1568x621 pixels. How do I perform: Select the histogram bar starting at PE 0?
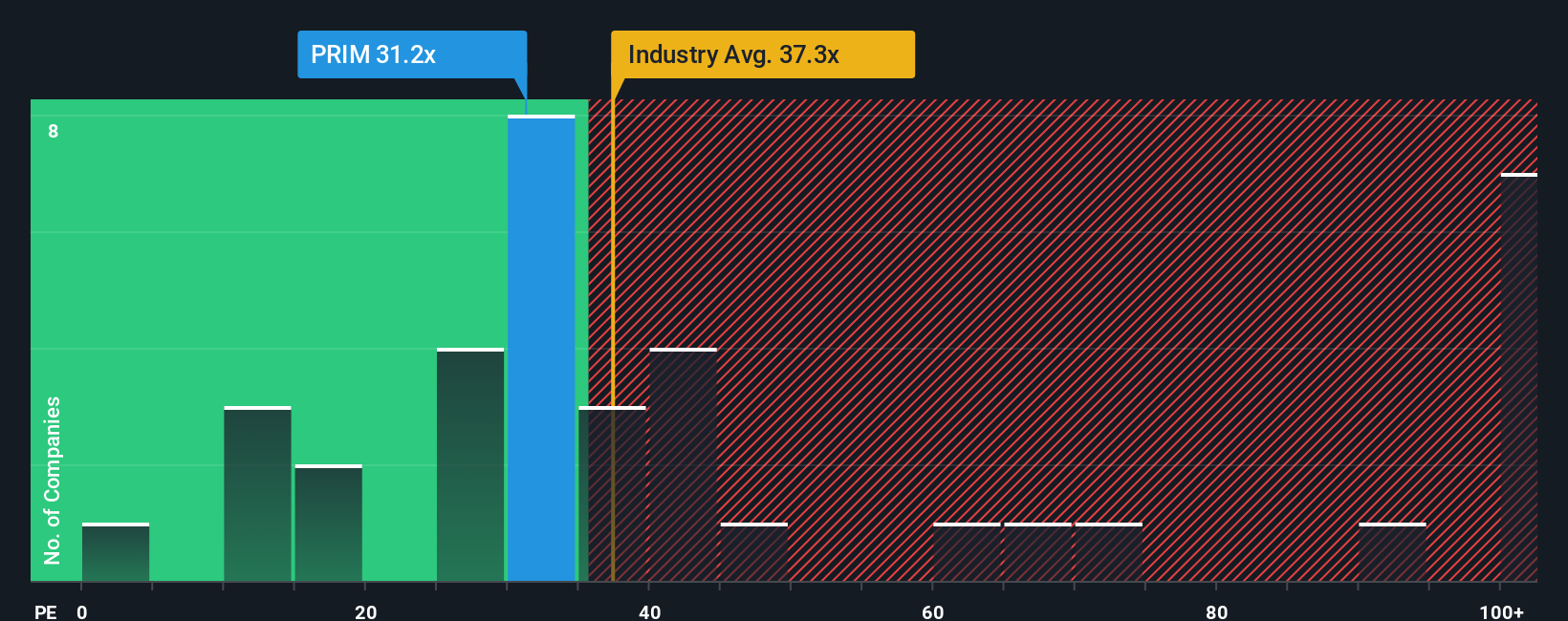pos(116,552)
